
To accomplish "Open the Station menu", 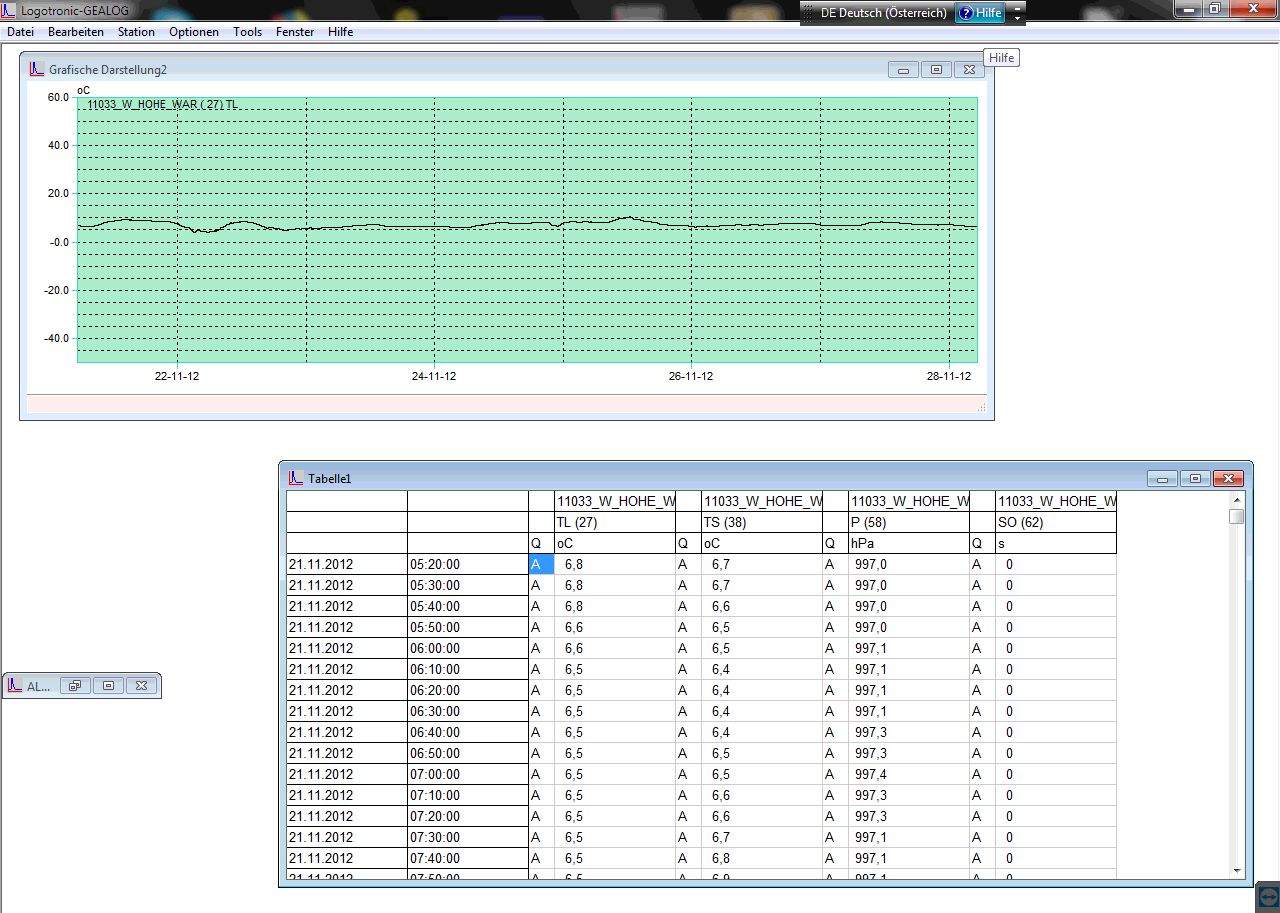I will click(x=136, y=32).
